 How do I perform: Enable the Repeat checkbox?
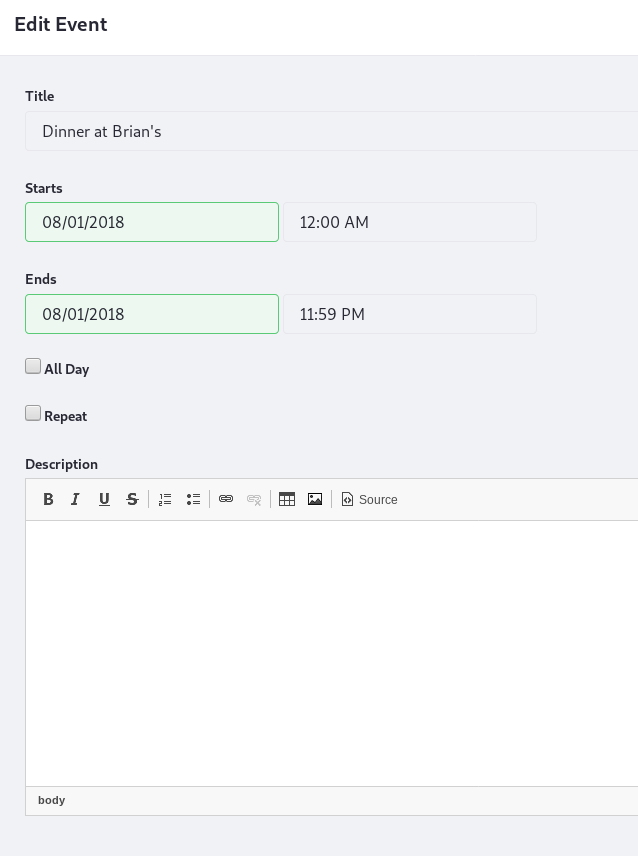pos(33,413)
